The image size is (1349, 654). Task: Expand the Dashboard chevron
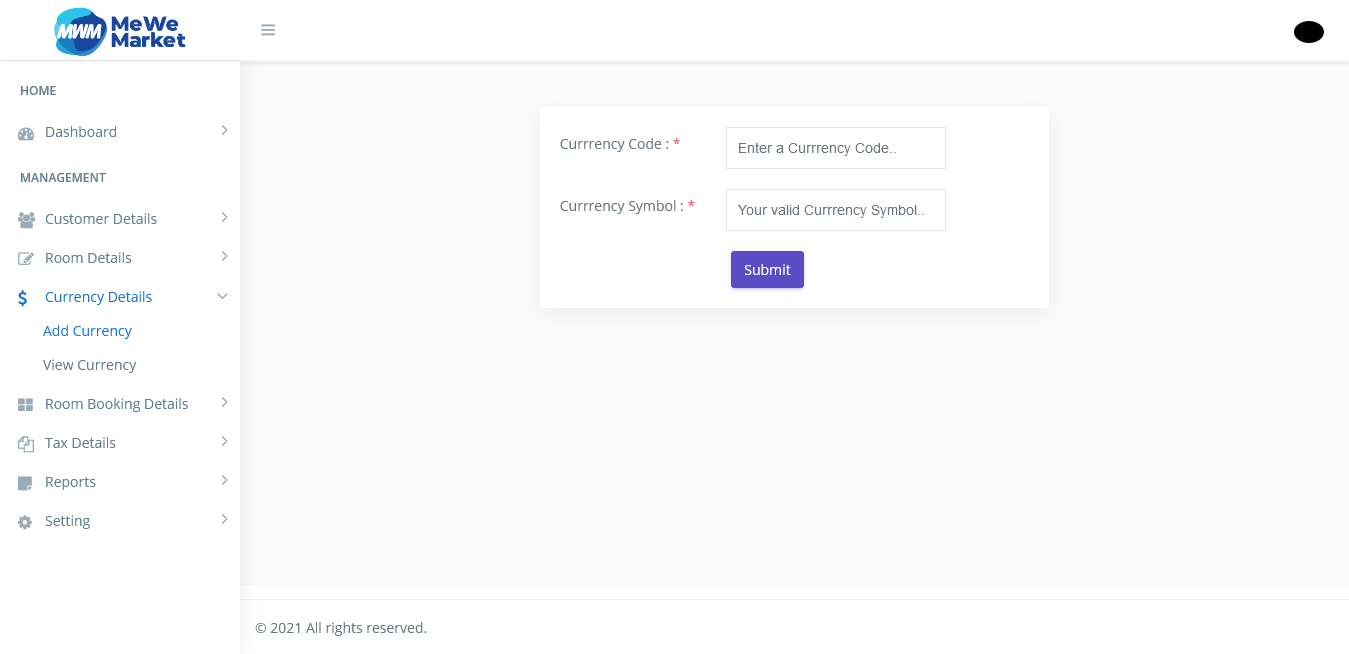[x=224, y=130]
